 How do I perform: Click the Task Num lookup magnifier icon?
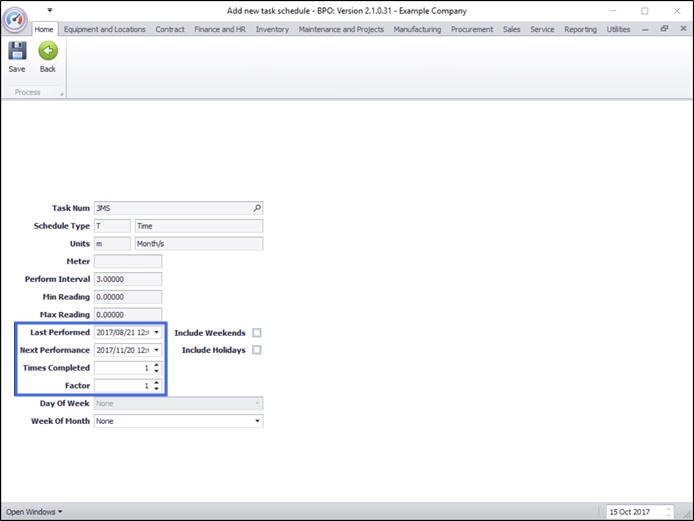point(257,208)
